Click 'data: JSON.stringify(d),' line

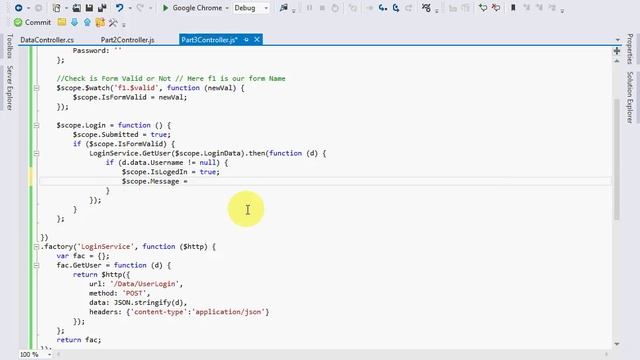138,302
